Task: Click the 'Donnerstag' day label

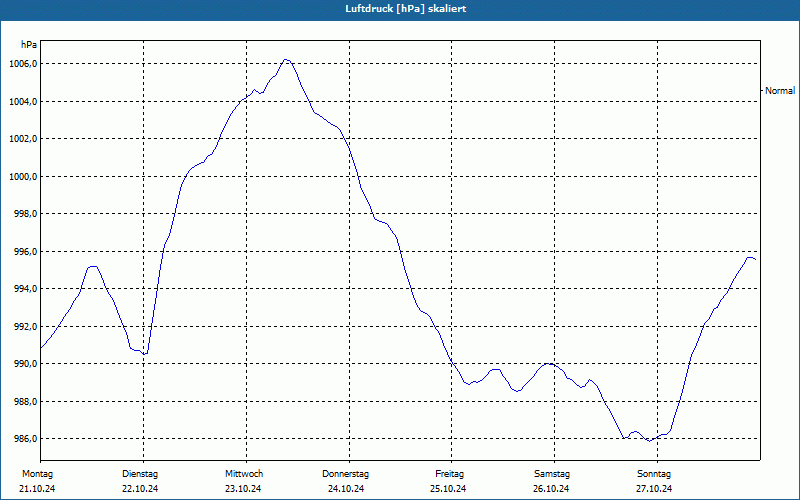Action: click(x=345, y=474)
